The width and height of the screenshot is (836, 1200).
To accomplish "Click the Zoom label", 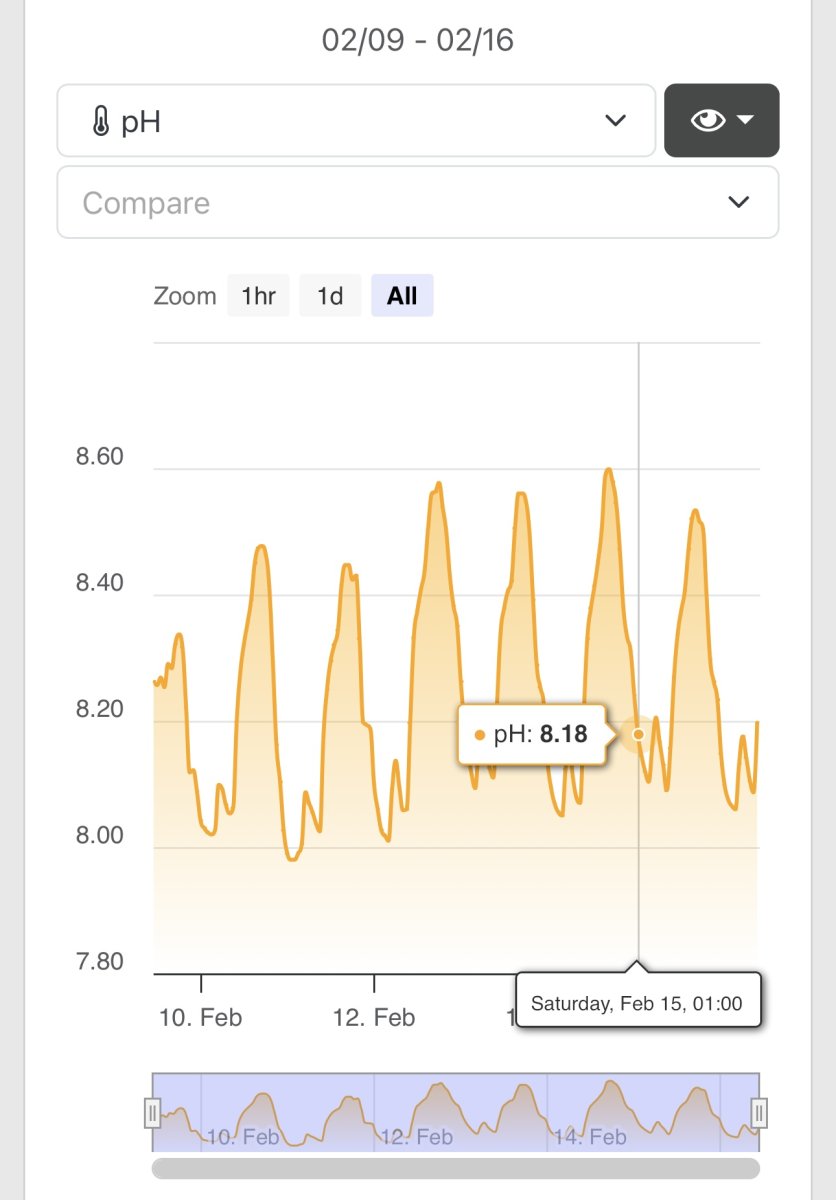I will [185, 296].
